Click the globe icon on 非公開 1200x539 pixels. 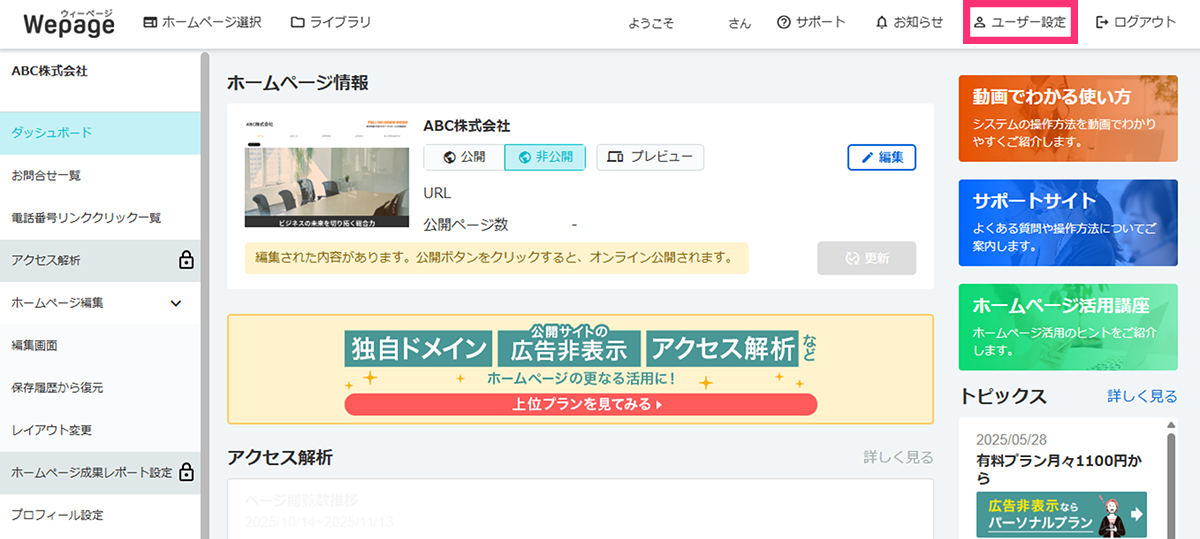tap(525, 157)
